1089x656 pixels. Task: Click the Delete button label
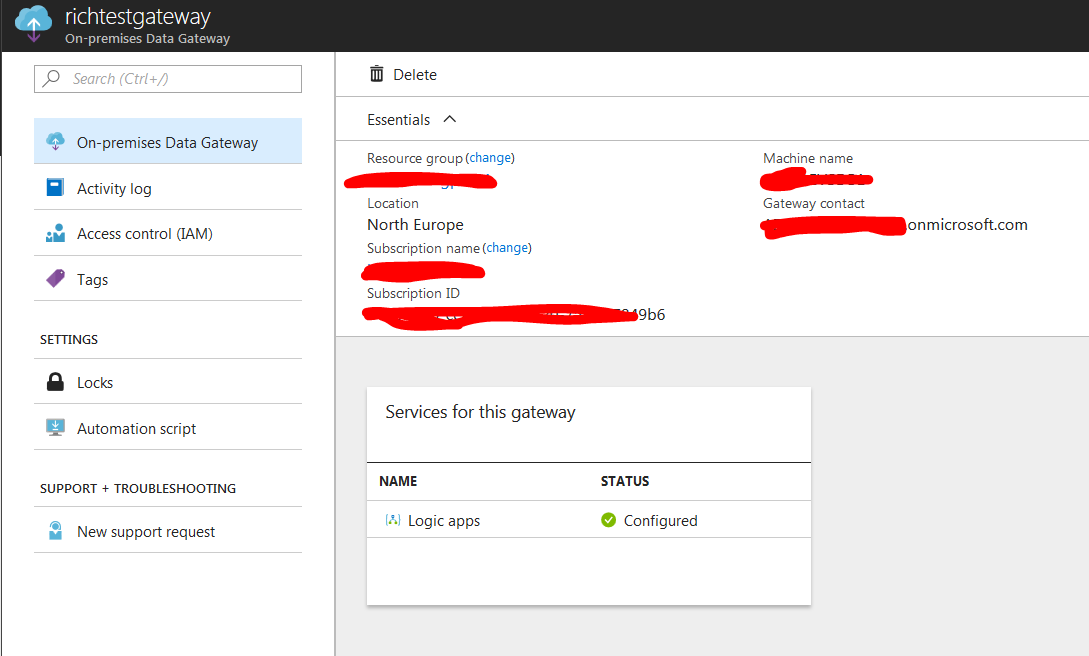[x=415, y=74]
